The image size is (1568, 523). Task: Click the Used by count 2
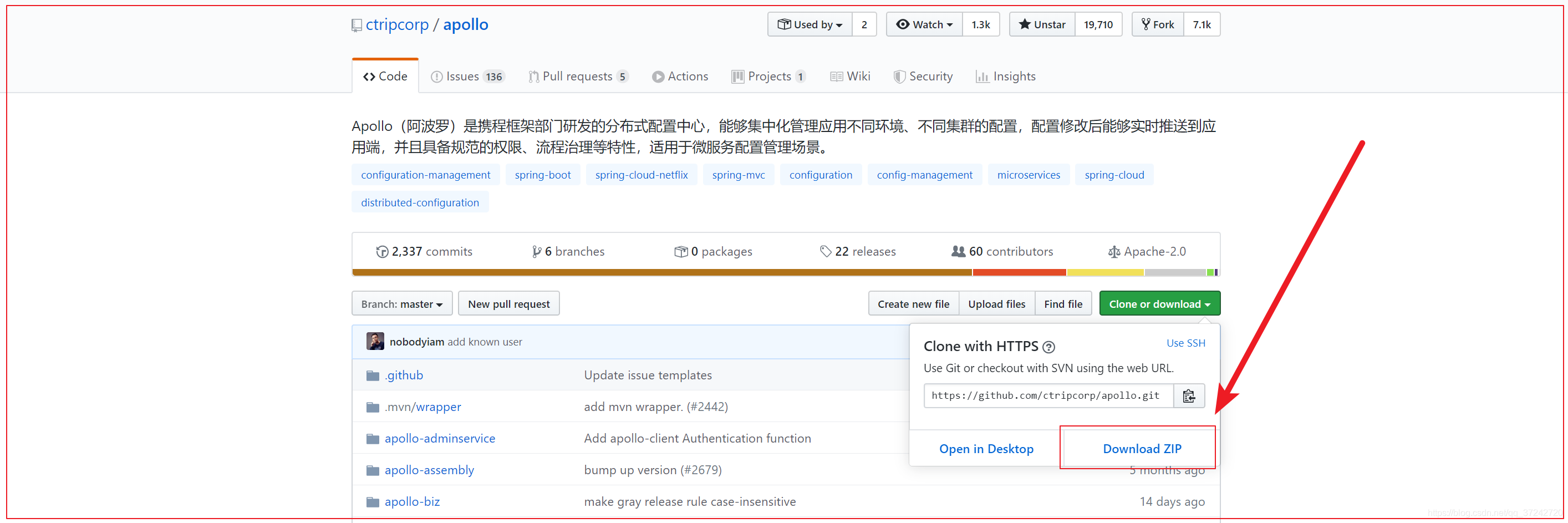(x=864, y=24)
